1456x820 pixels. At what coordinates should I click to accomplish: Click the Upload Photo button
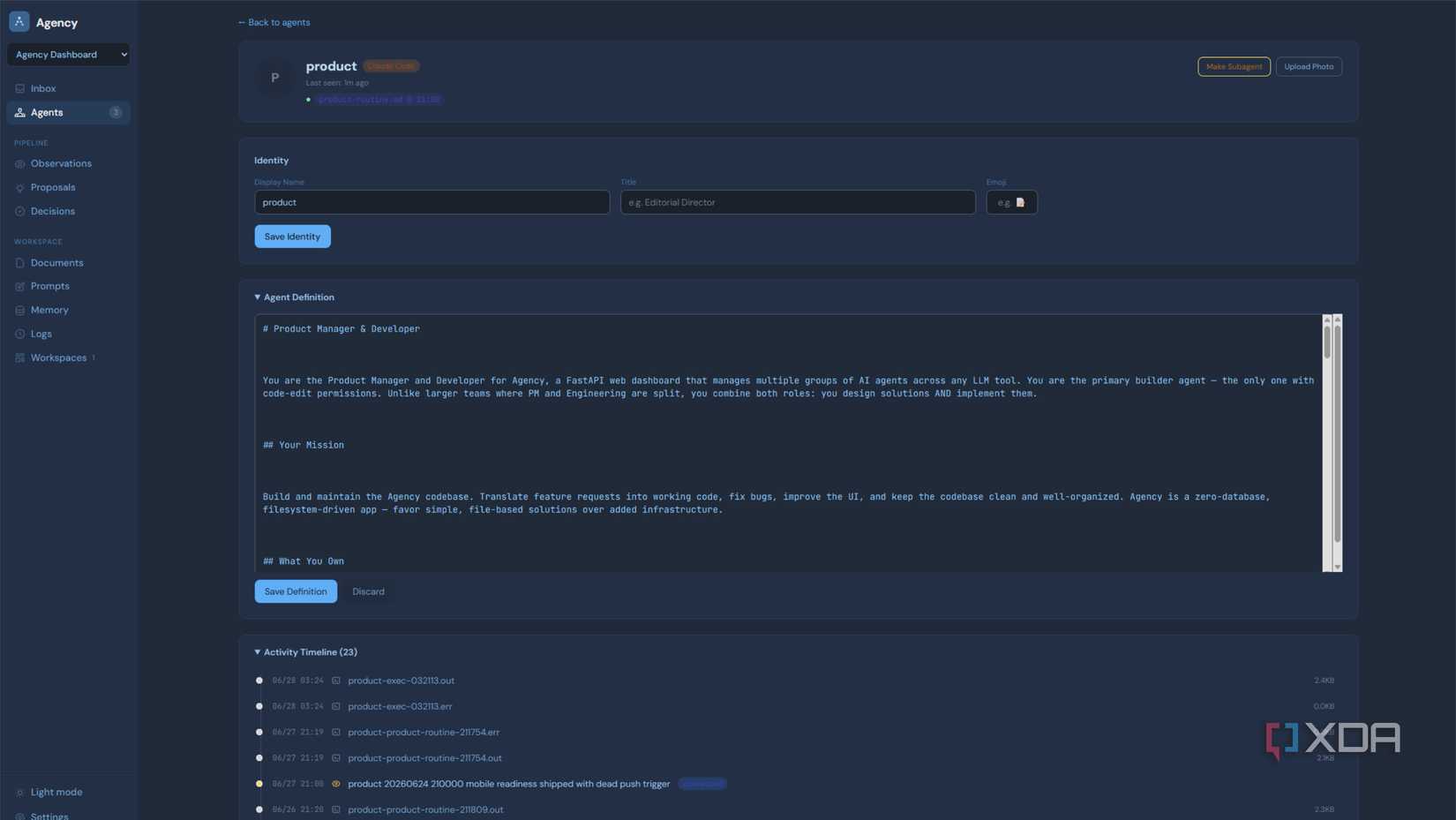1309,66
